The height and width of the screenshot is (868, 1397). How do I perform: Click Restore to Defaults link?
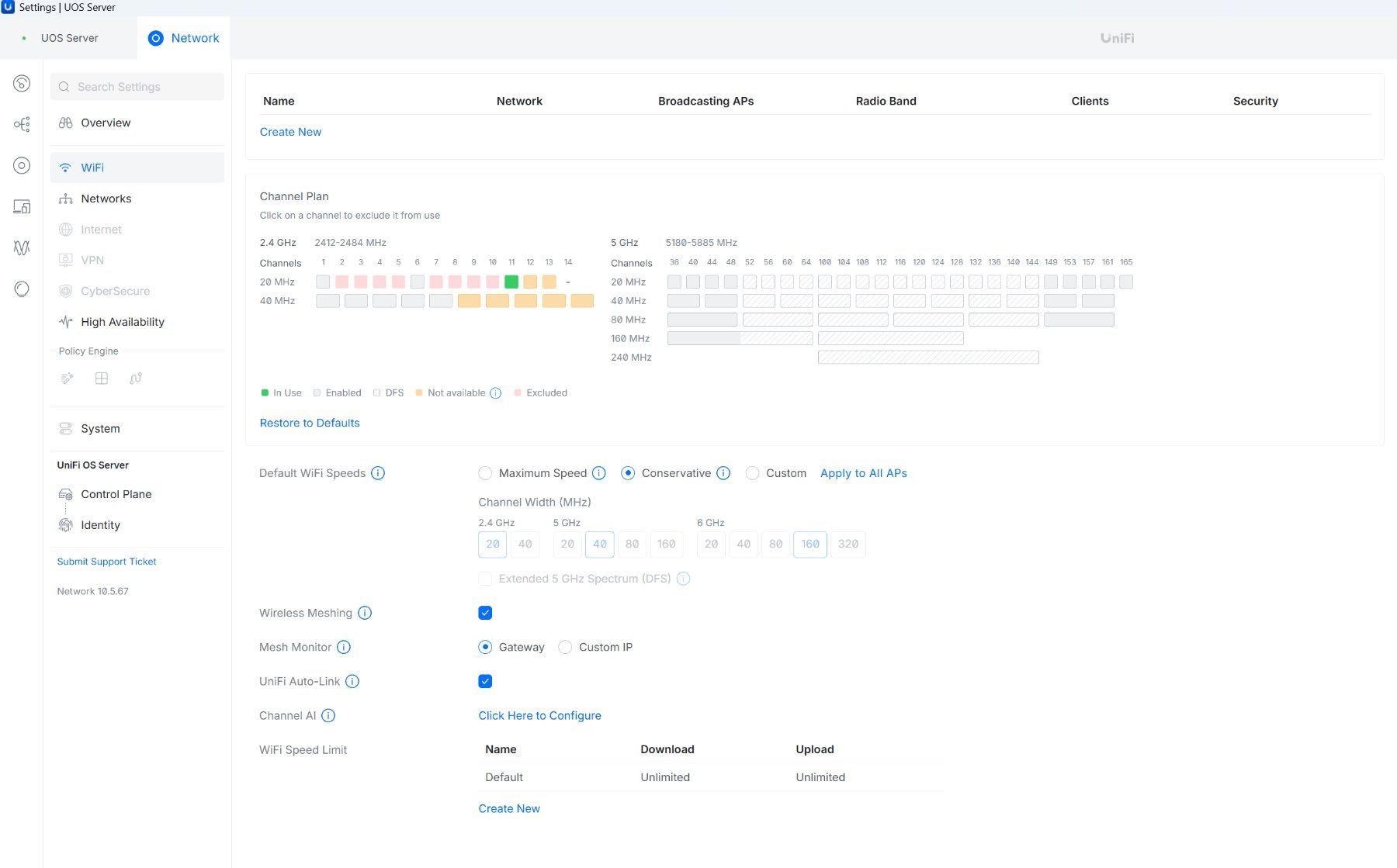click(x=310, y=423)
